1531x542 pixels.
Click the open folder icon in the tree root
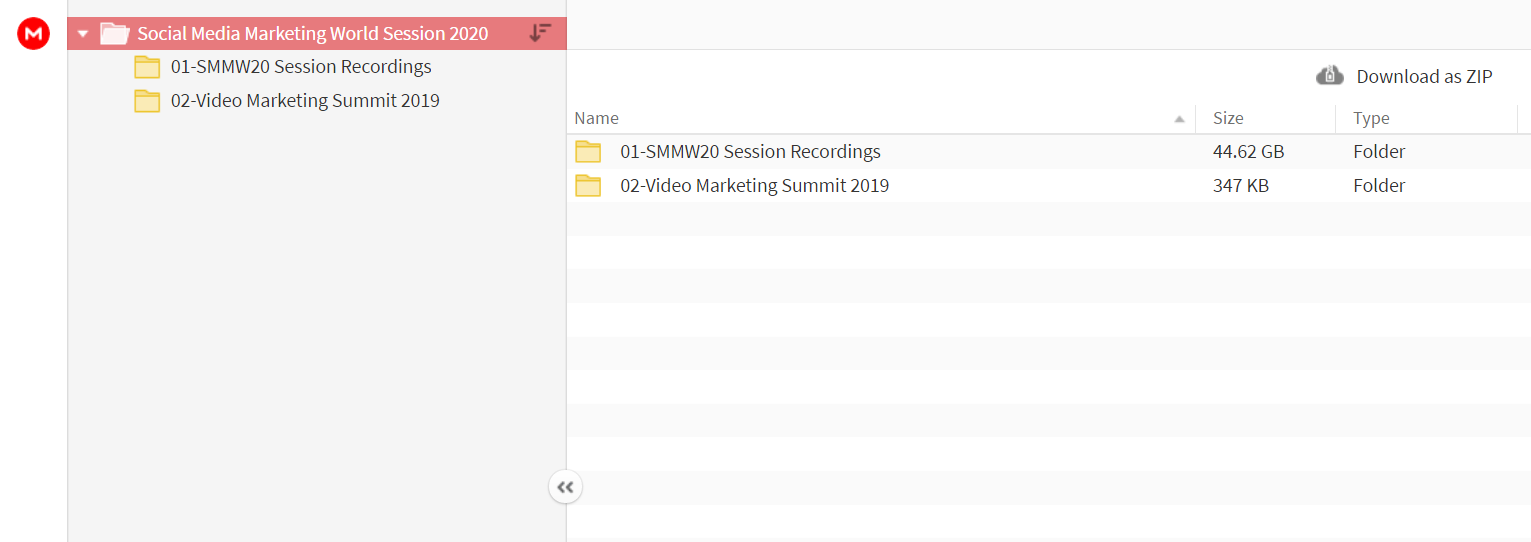(x=115, y=33)
